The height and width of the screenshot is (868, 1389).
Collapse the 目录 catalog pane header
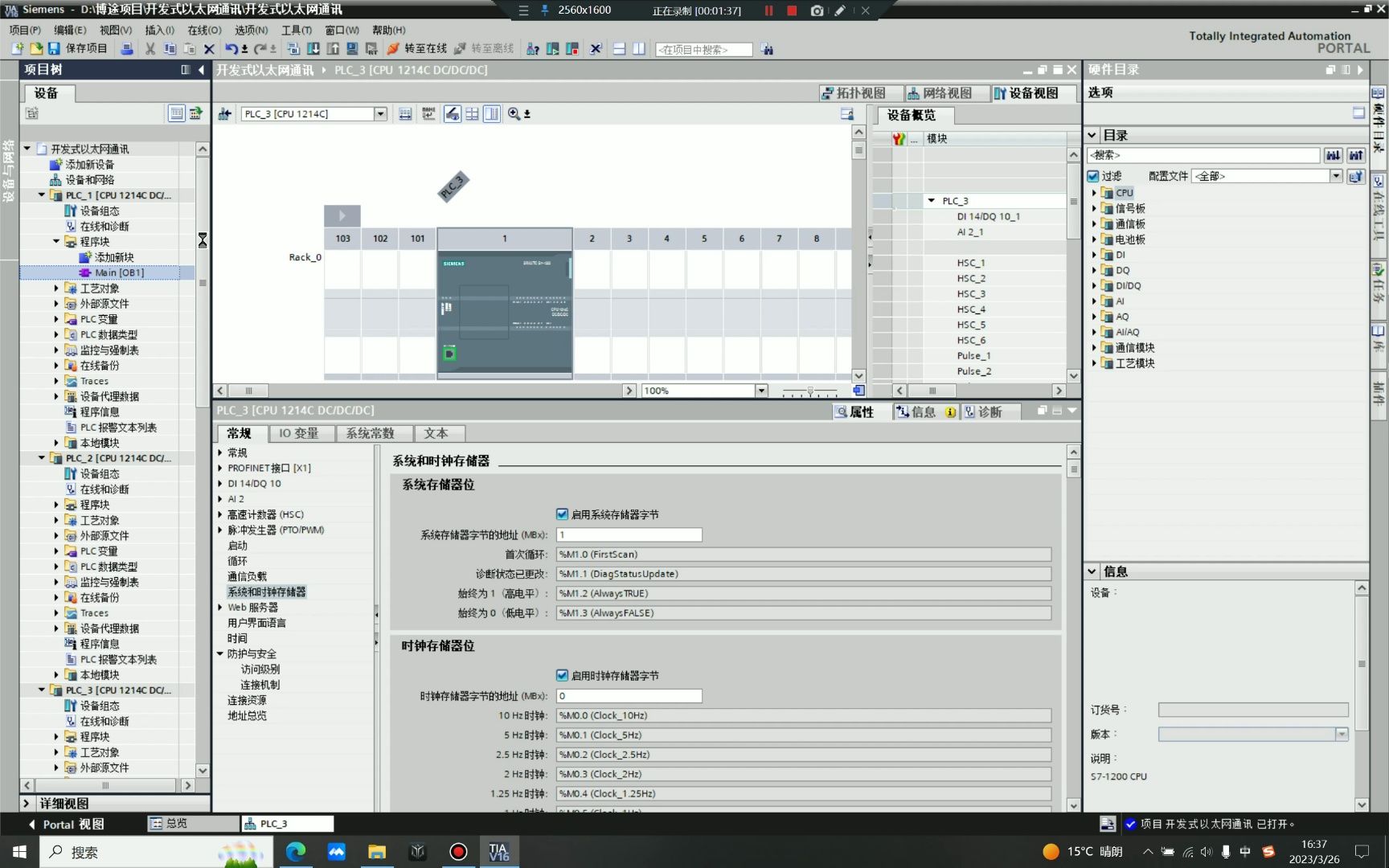pyautogui.click(x=1092, y=135)
